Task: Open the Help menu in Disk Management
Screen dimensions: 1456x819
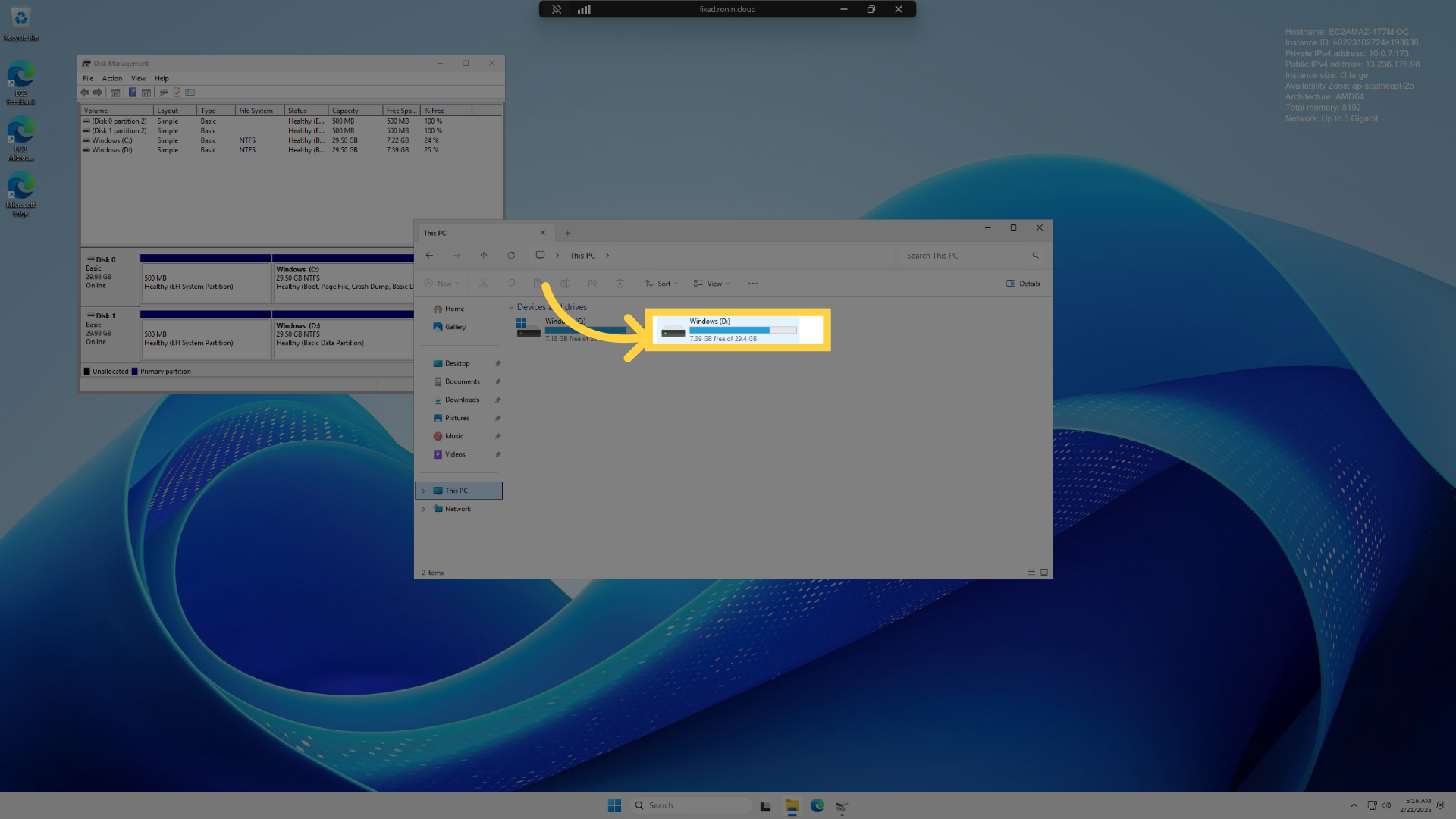Action: (162, 78)
